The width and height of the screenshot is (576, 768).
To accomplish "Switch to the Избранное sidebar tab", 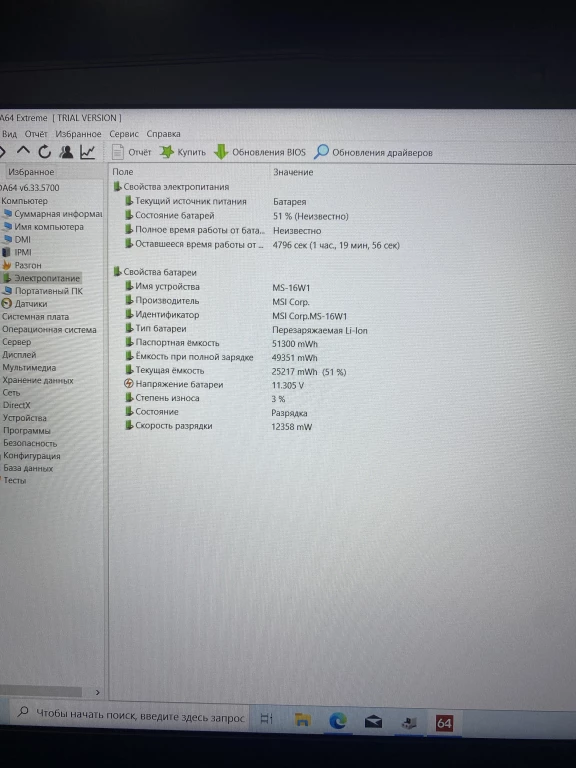I will [31, 172].
